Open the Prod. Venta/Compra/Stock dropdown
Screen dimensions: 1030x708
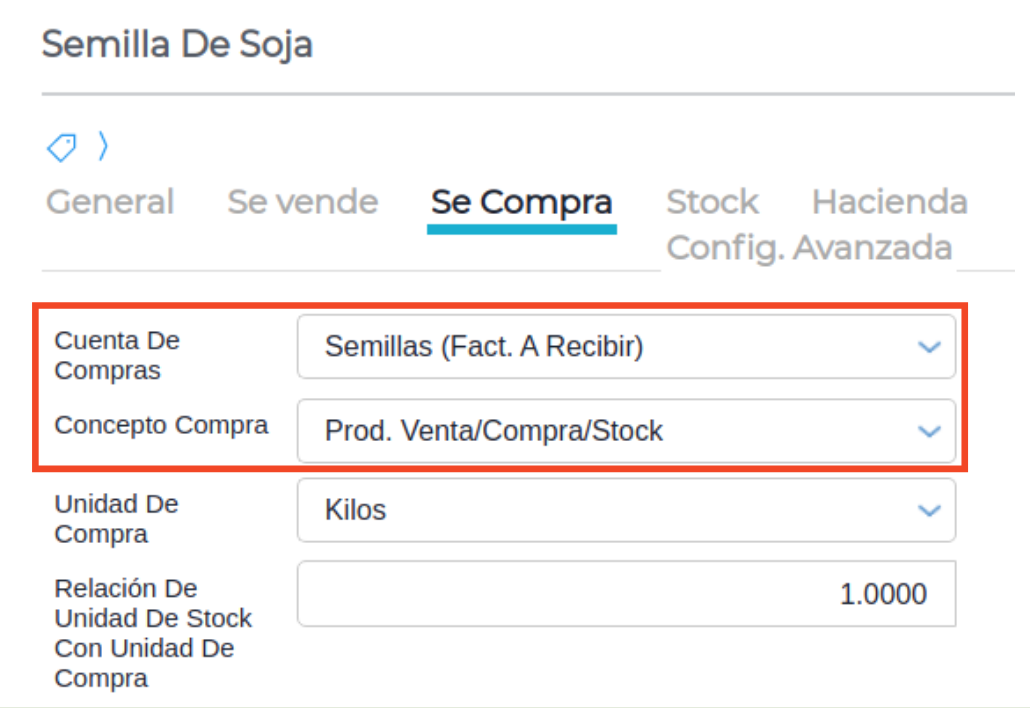pos(610,431)
